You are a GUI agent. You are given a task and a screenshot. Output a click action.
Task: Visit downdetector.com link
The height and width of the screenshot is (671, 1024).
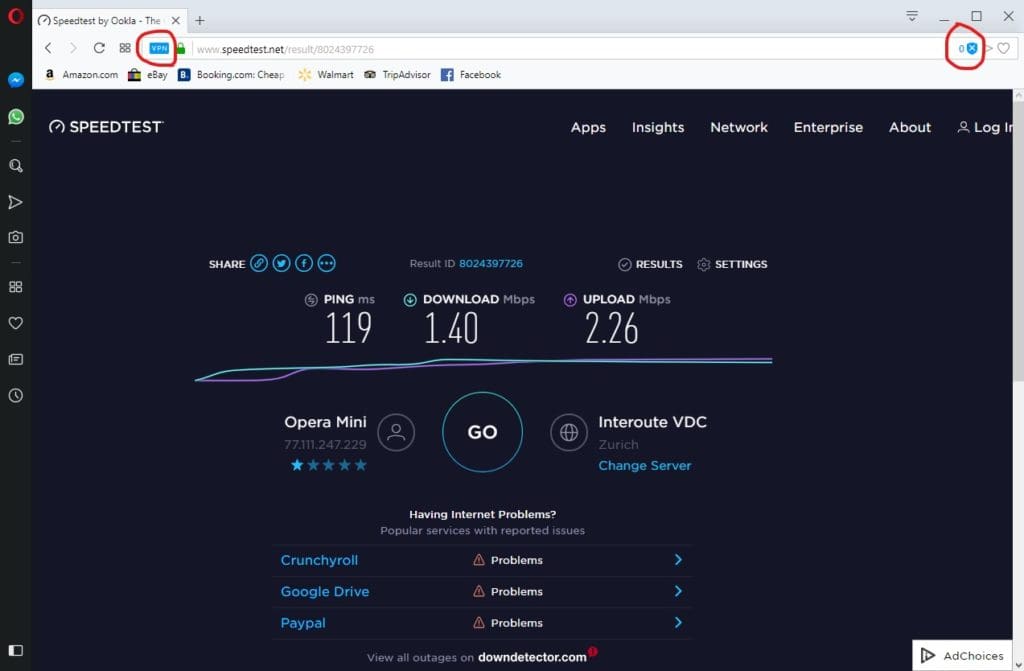pyautogui.click(x=532, y=657)
